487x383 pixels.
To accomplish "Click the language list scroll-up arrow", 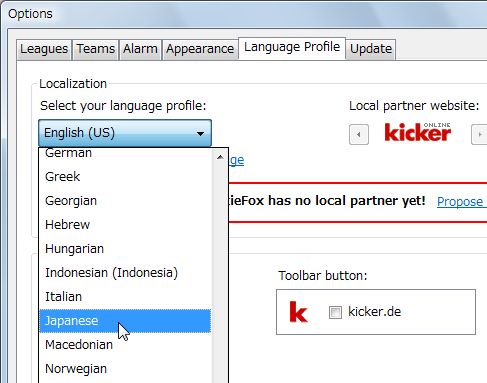I will click(x=220, y=157).
